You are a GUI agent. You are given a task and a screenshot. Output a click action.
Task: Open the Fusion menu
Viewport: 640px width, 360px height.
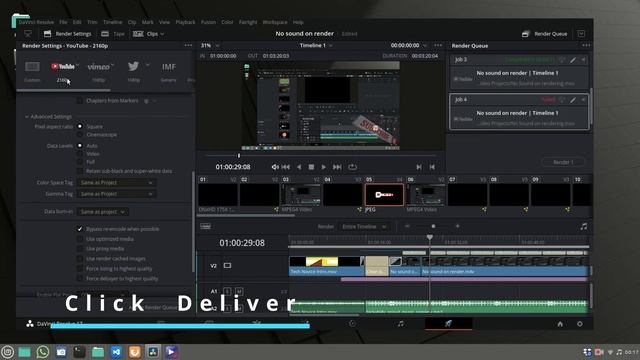208,22
